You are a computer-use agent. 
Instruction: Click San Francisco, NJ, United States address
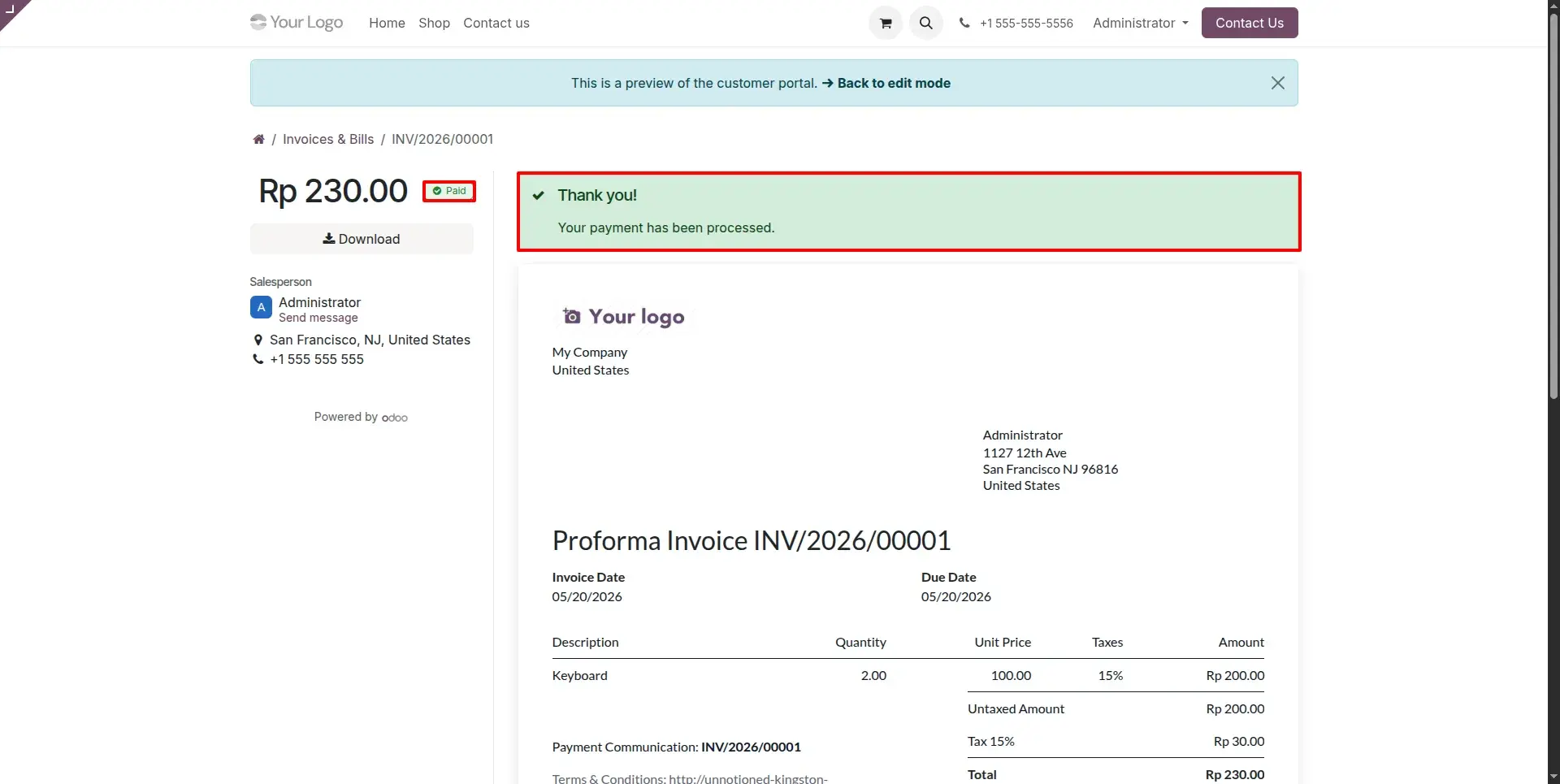coord(370,340)
